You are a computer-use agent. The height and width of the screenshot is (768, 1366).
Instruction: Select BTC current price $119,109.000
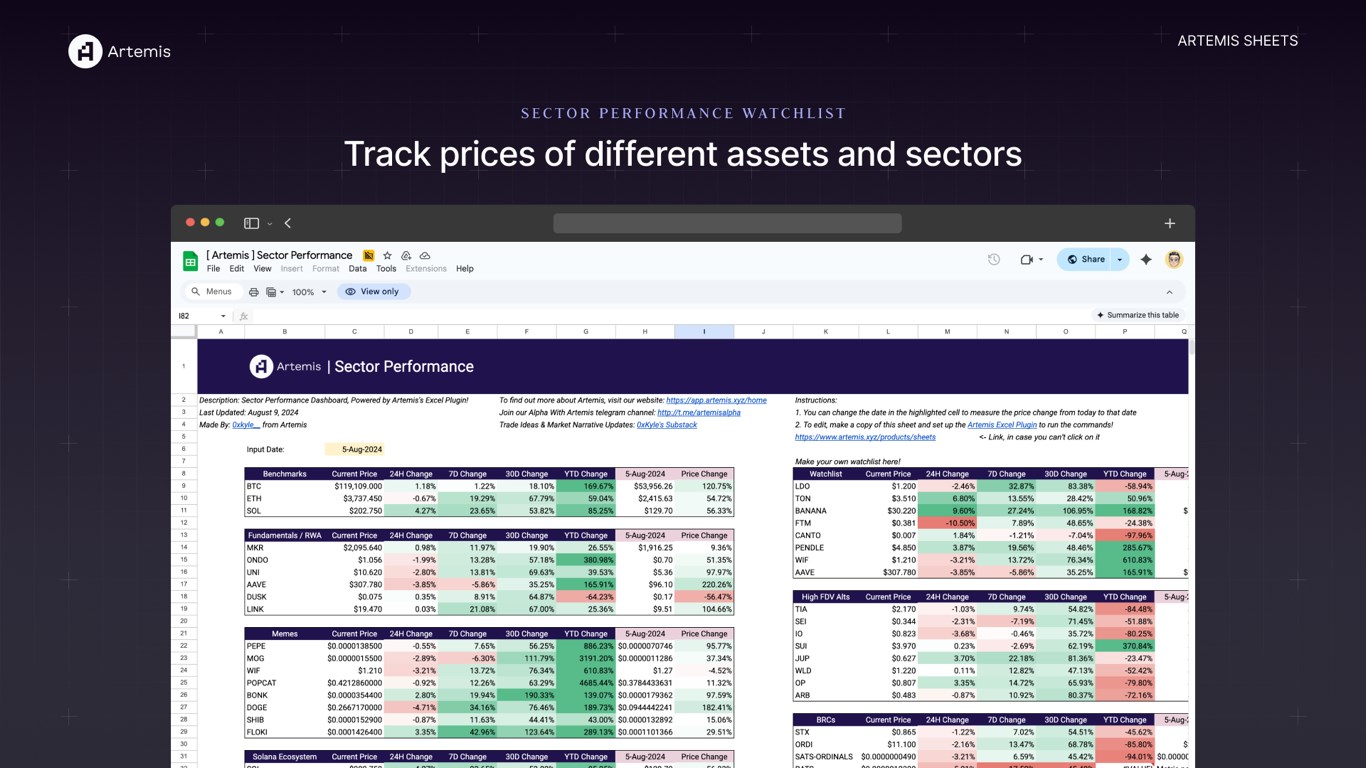coord(354,486)
